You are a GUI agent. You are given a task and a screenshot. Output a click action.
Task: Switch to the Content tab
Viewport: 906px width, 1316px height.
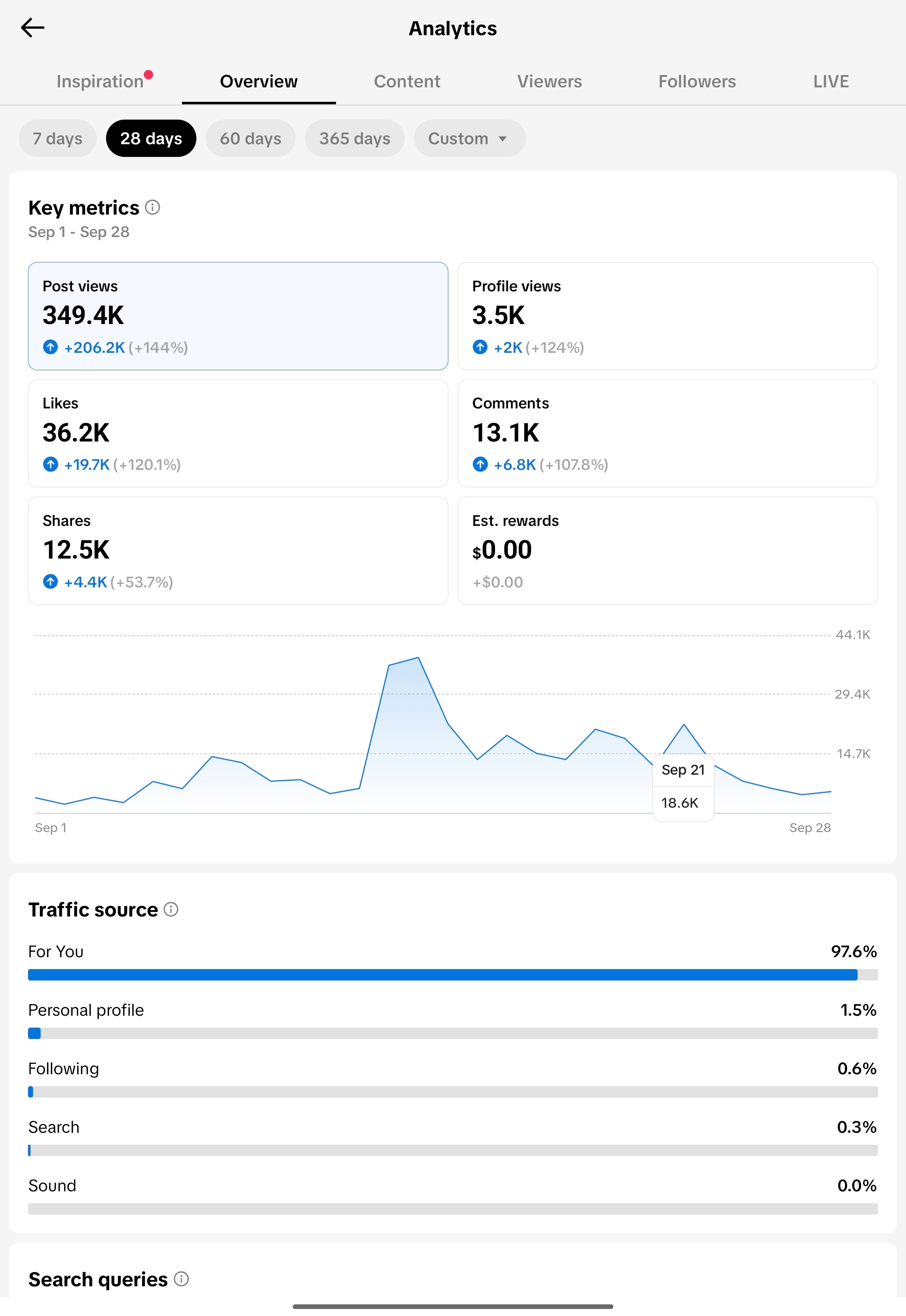click(407, 81)
